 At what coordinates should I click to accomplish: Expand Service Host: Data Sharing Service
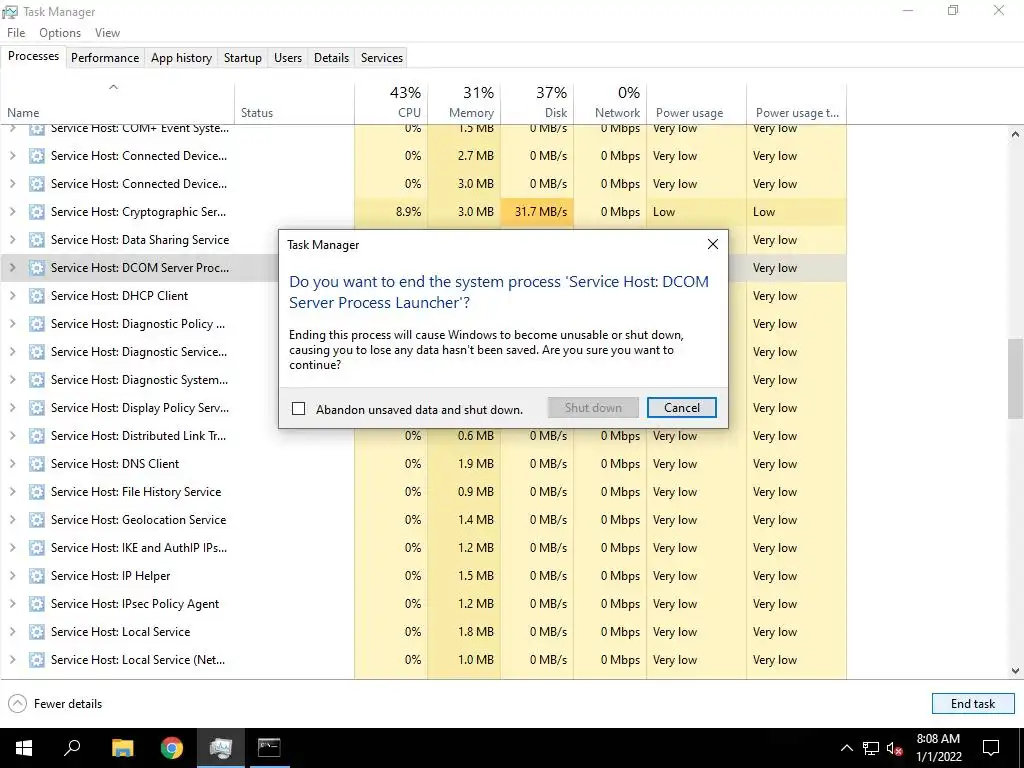click(x=12, y=240)
